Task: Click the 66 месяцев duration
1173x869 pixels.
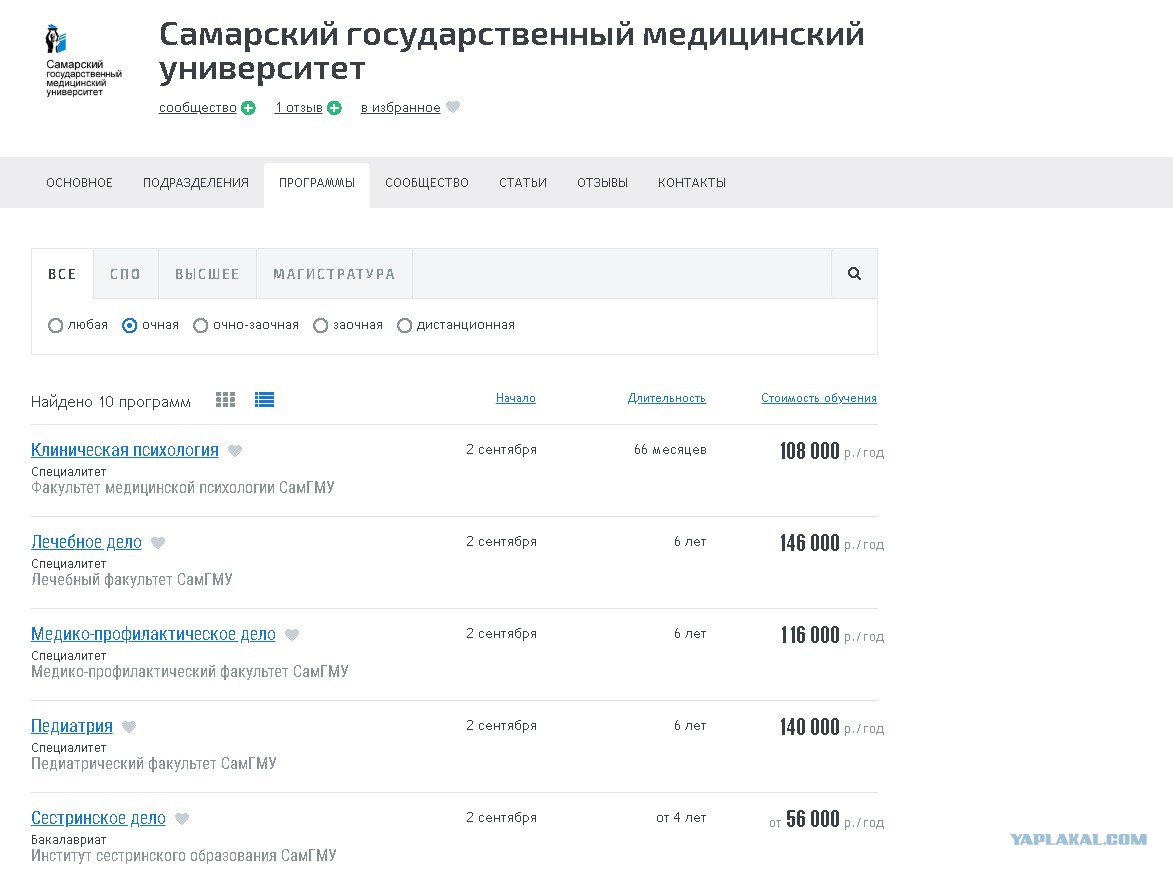Action: click(670, 449)
